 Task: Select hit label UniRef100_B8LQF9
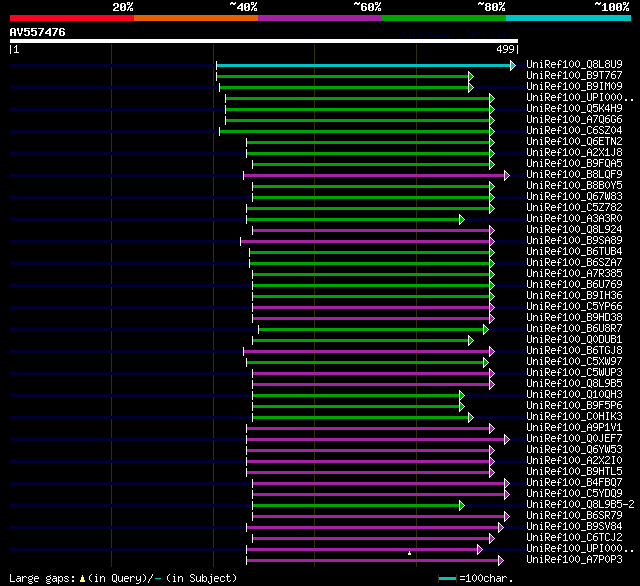pyautogui.click(x=574, y=175)
